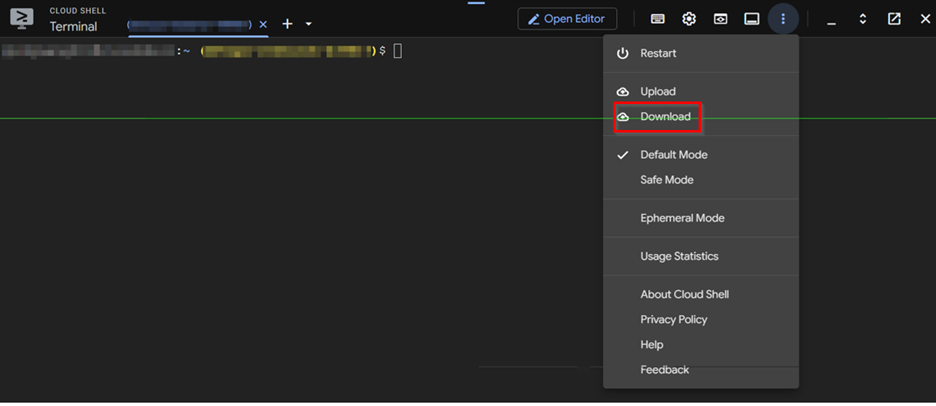936x406 pixels.
Task: Open Cloud Shell in new window
Action: (894, 19)
